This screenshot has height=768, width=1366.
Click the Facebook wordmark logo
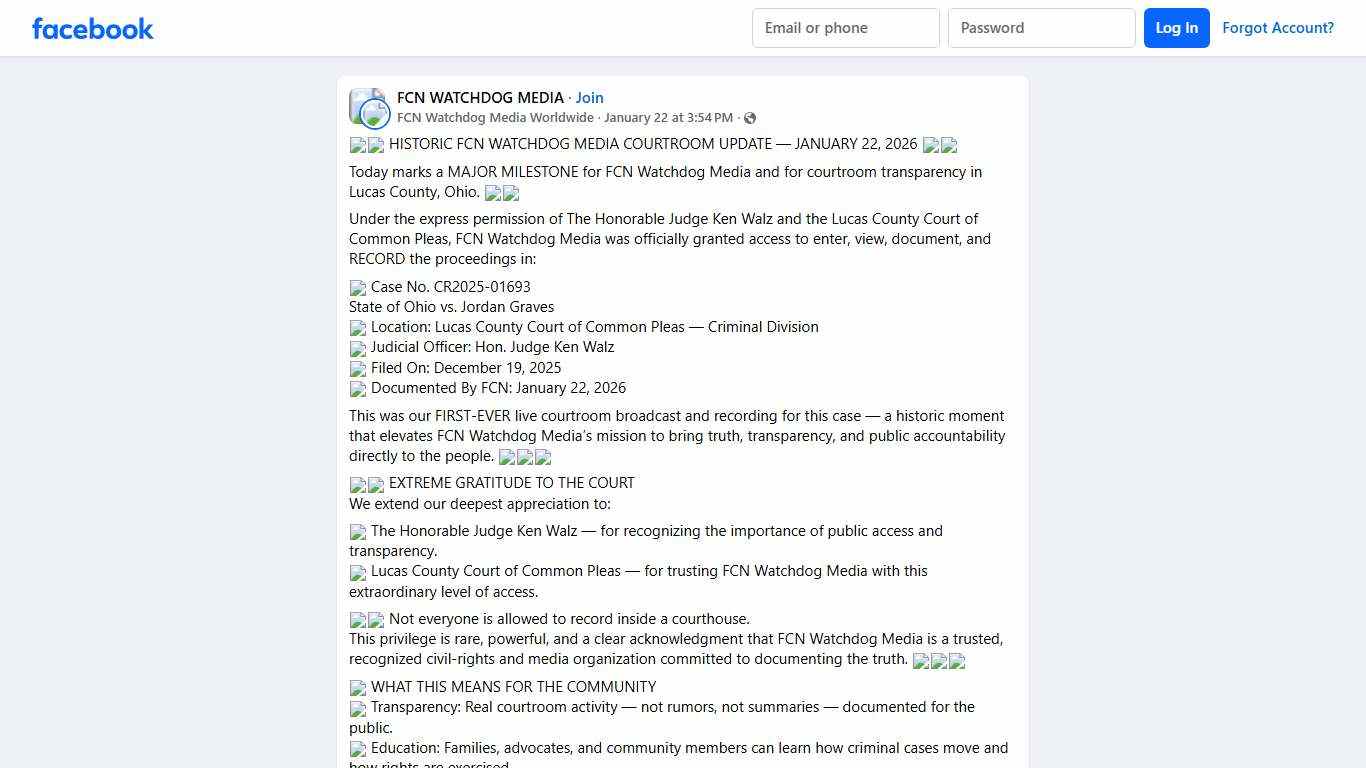pos(92,28)
